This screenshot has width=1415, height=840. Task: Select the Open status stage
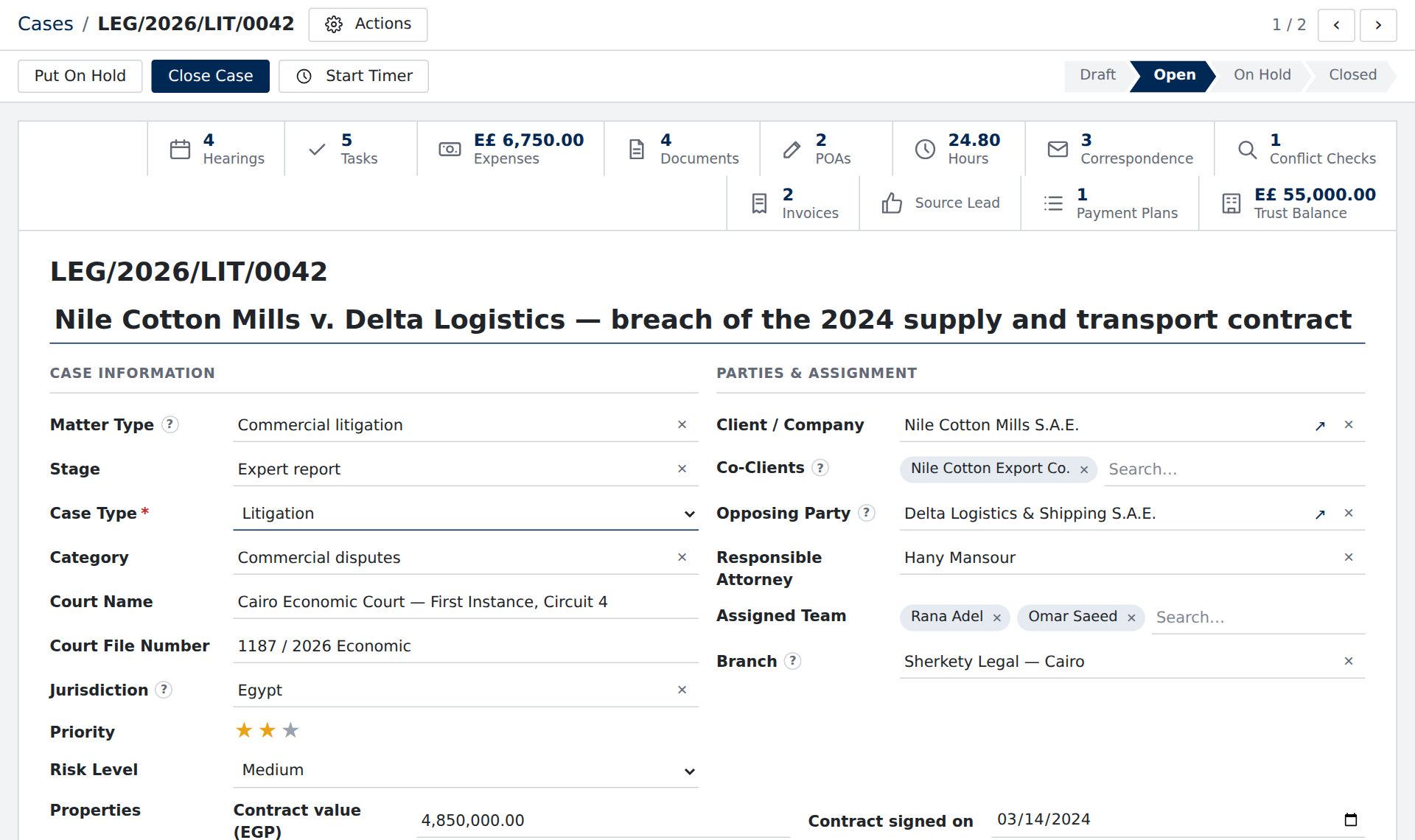[1174, 75]
